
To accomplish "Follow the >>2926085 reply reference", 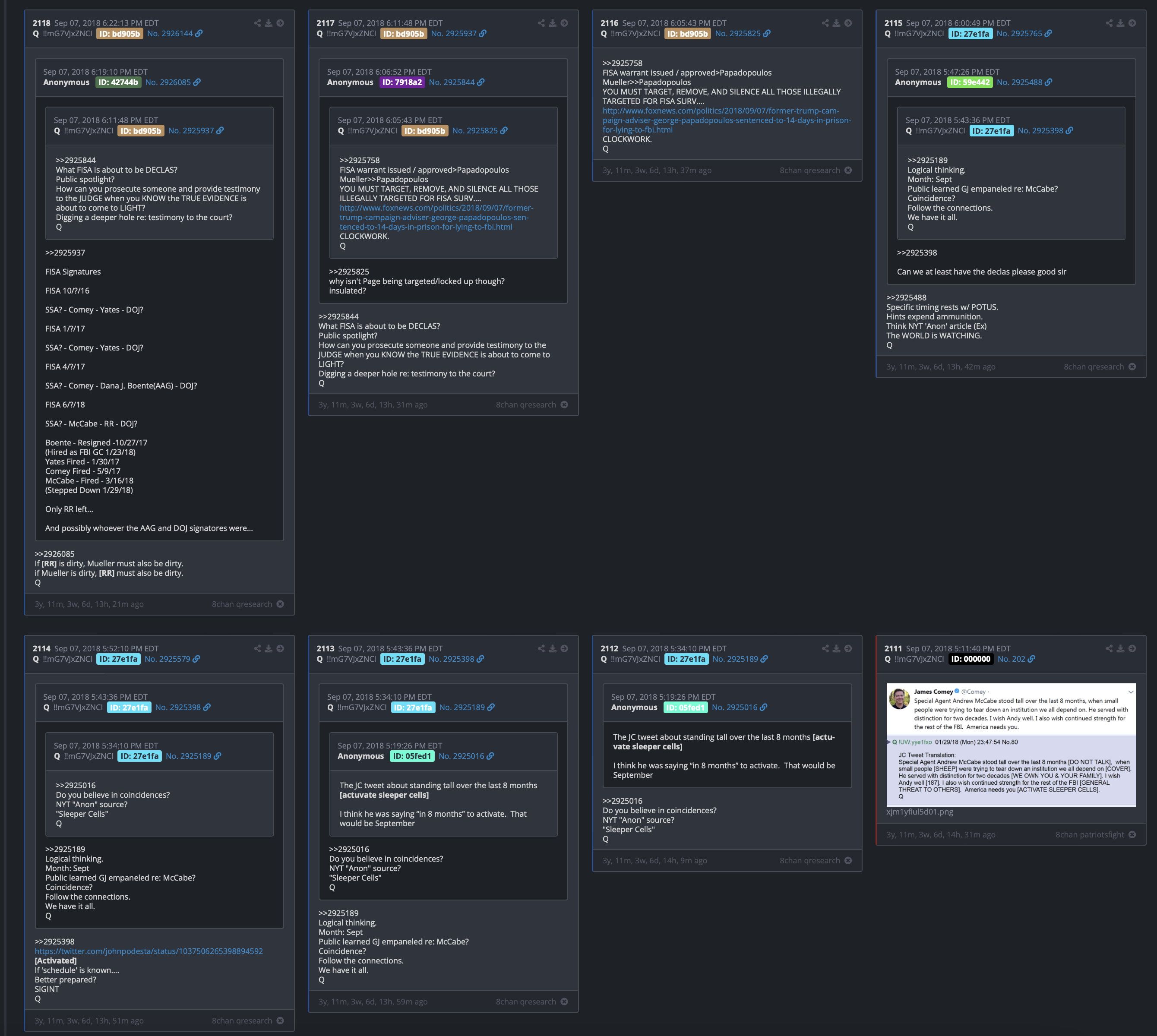I will tap(55, 554).
